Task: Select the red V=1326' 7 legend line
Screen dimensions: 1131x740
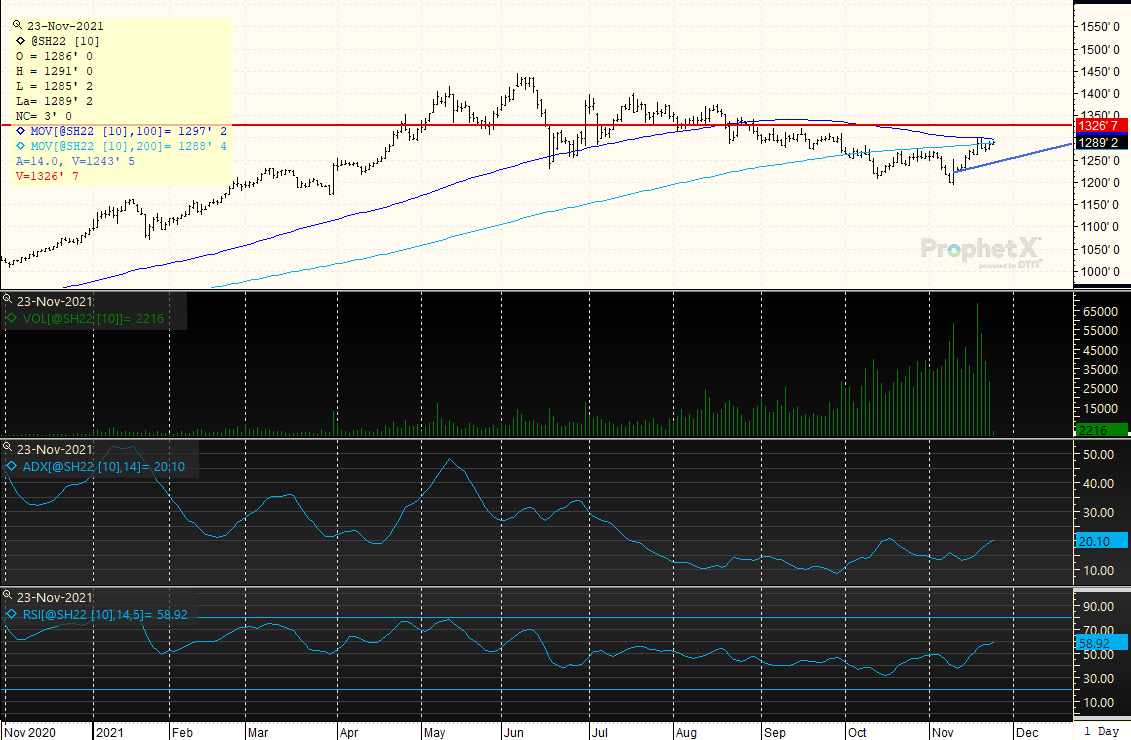Action: [49, 176]
